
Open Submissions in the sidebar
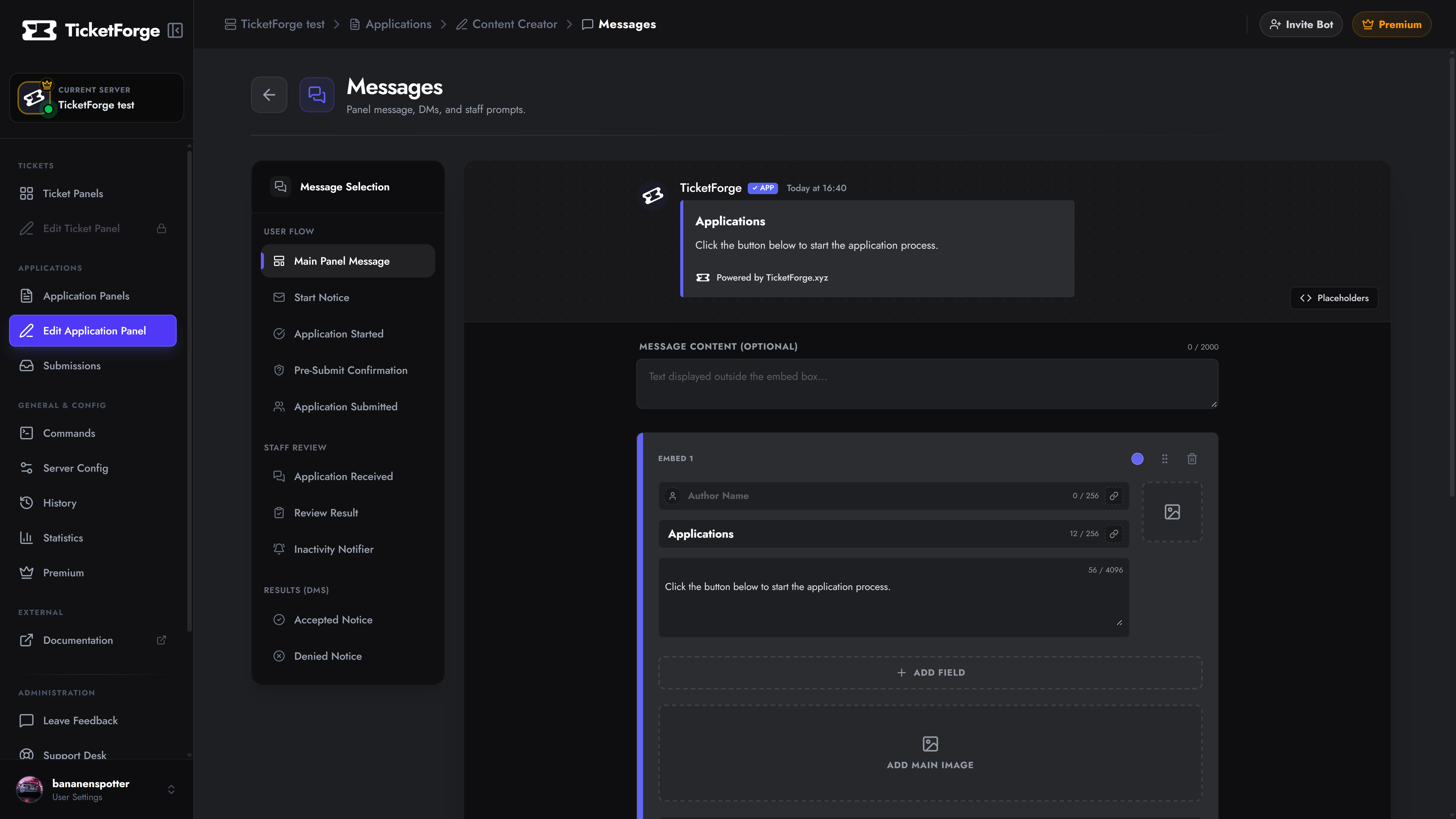click(x=93, y=366)
